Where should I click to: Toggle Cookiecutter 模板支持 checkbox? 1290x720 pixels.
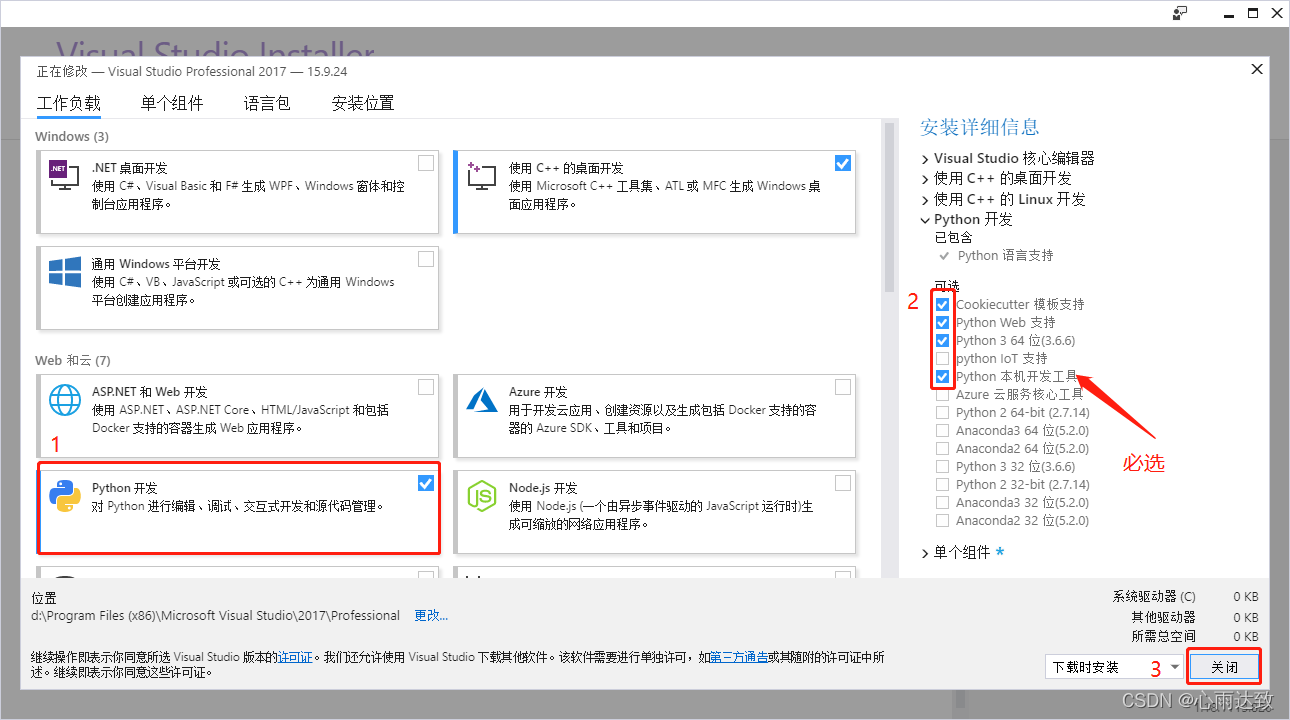coord(942,304)
